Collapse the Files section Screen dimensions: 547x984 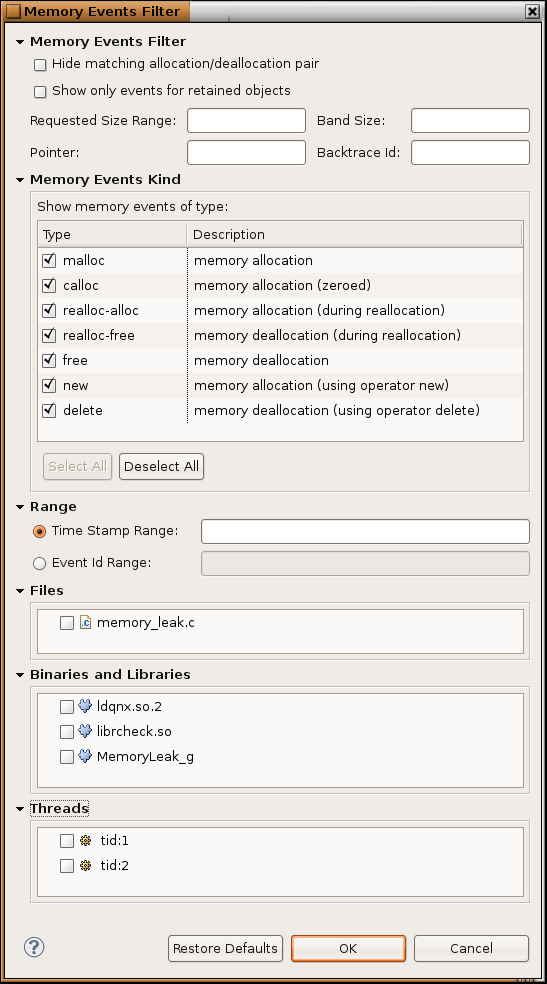pos(20,591)
